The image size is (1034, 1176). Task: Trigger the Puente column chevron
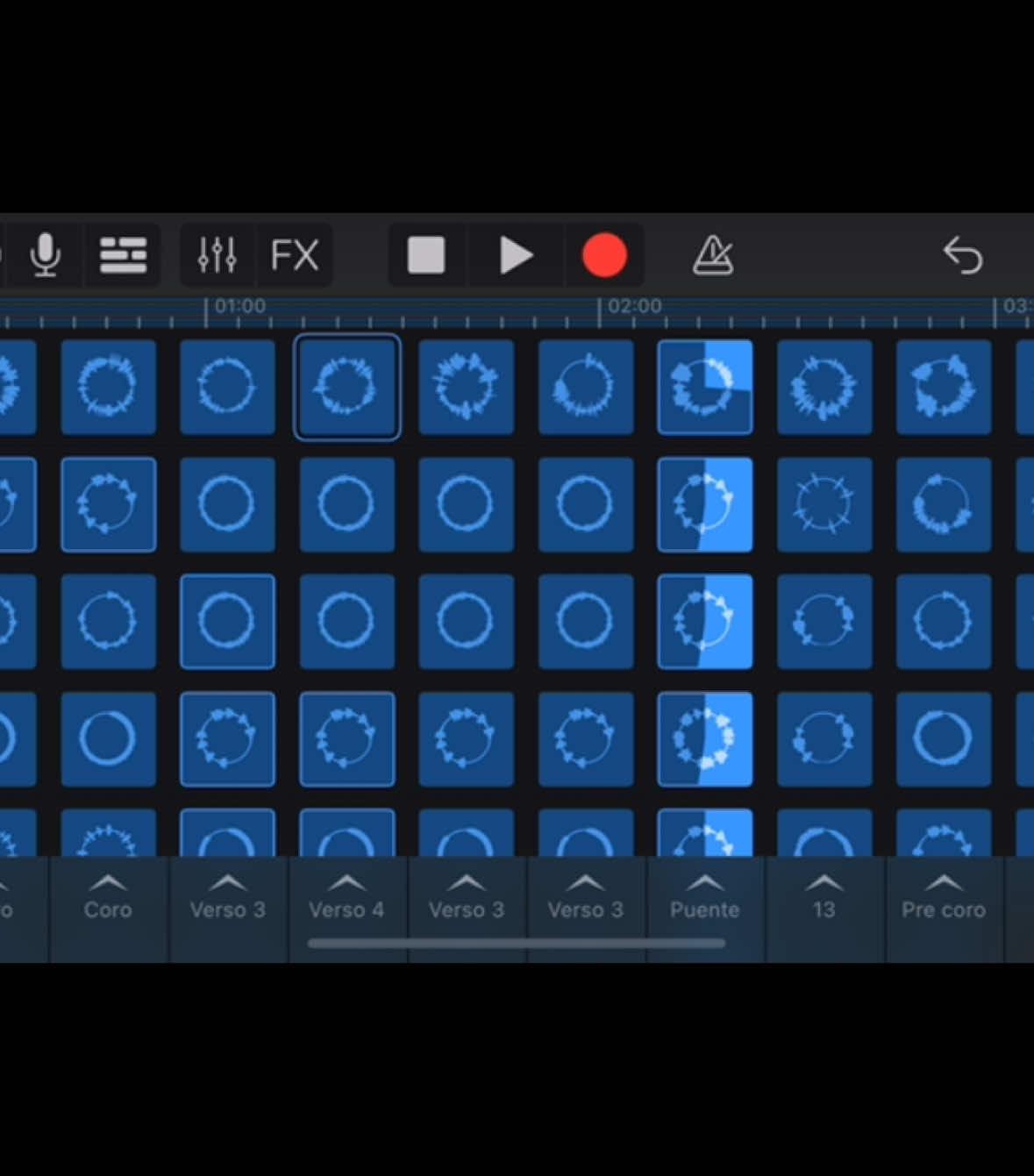pos(704,882)
